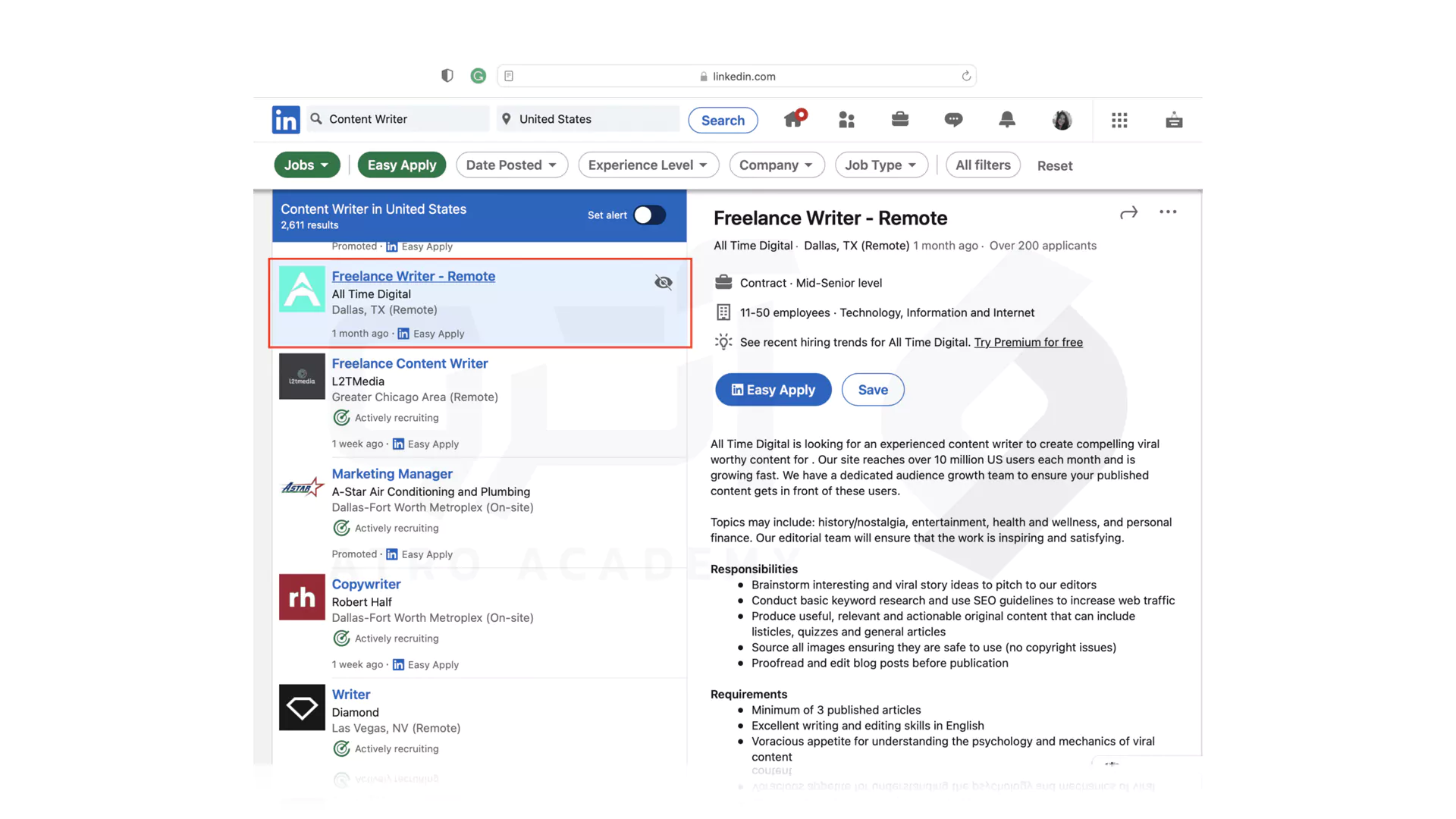Hide Freelance Writer job with eye icon
The height and width of the screenshot is (819, 1456).
(x=664, y=283)
